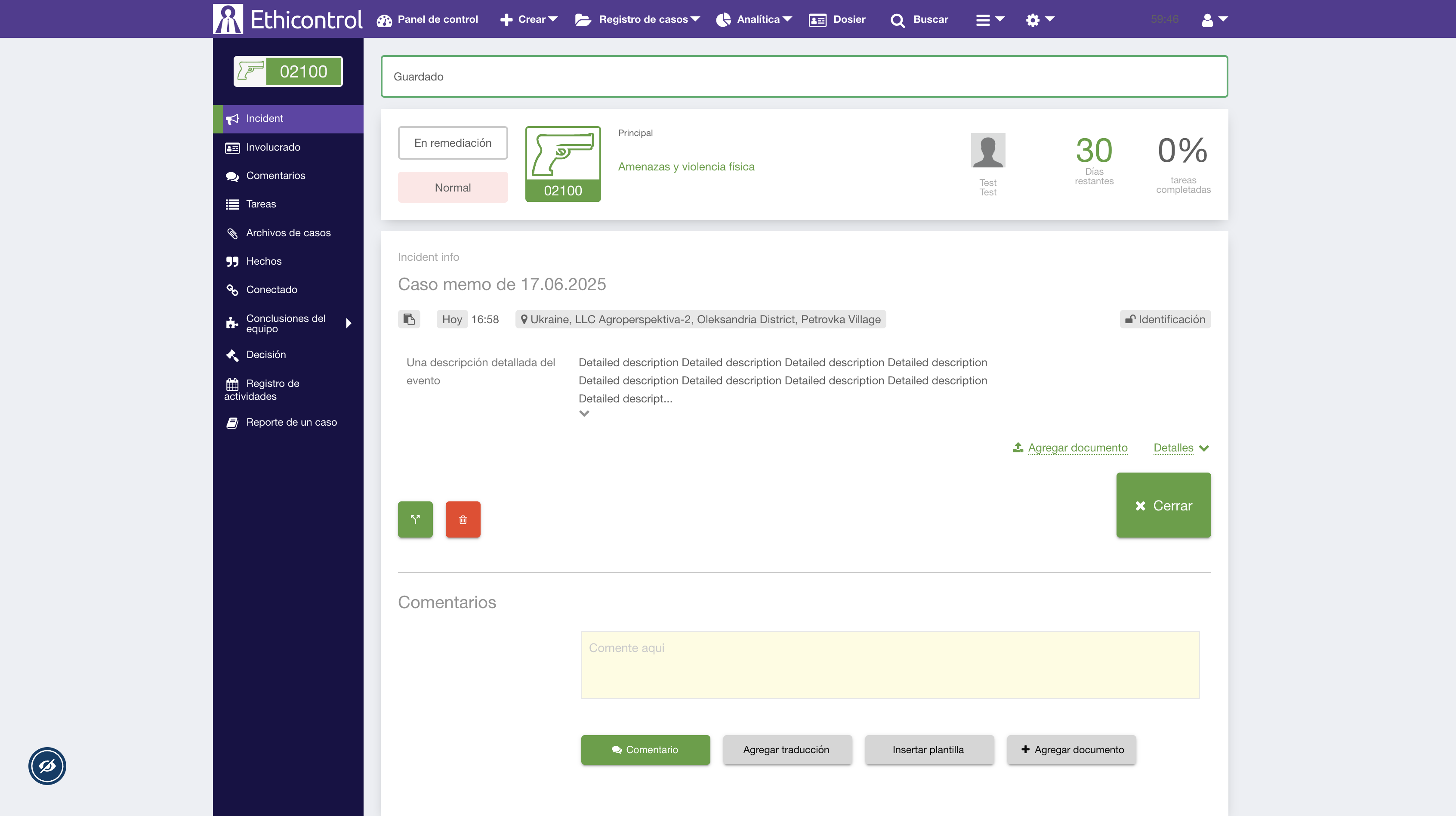Expand the Conclusiones del equipo submenu arrow
The image size is (1456, 816).
[x=348, y=323]
